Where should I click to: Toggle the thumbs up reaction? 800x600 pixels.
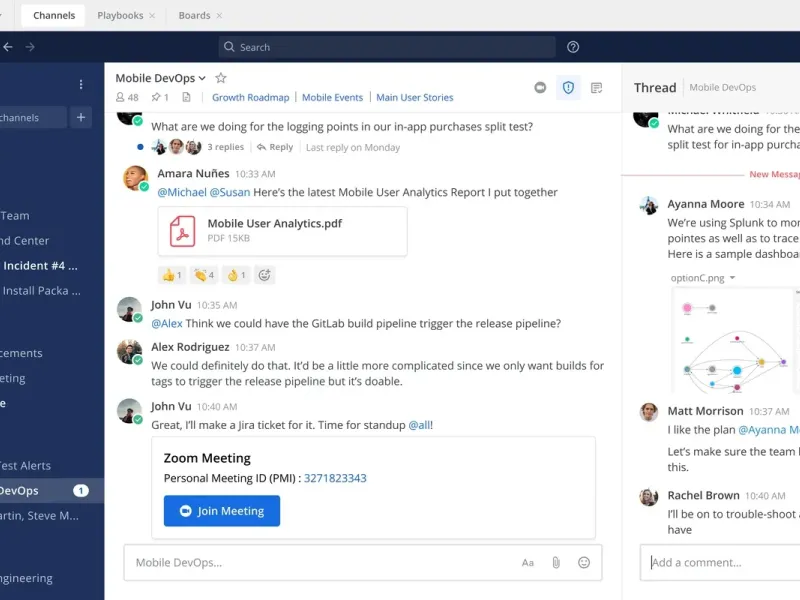pyautogui.click(x=172, y=276)
